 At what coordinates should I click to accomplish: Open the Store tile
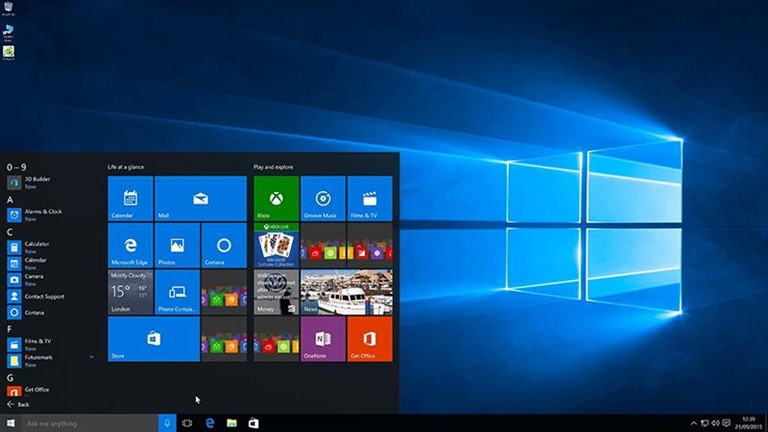click(154, 339)
